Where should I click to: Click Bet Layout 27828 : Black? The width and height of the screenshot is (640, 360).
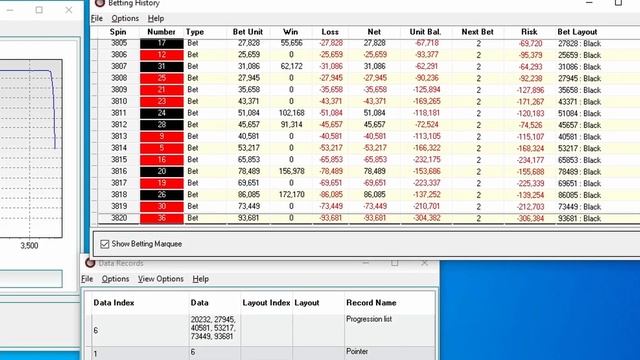click(x=580, y=44)
